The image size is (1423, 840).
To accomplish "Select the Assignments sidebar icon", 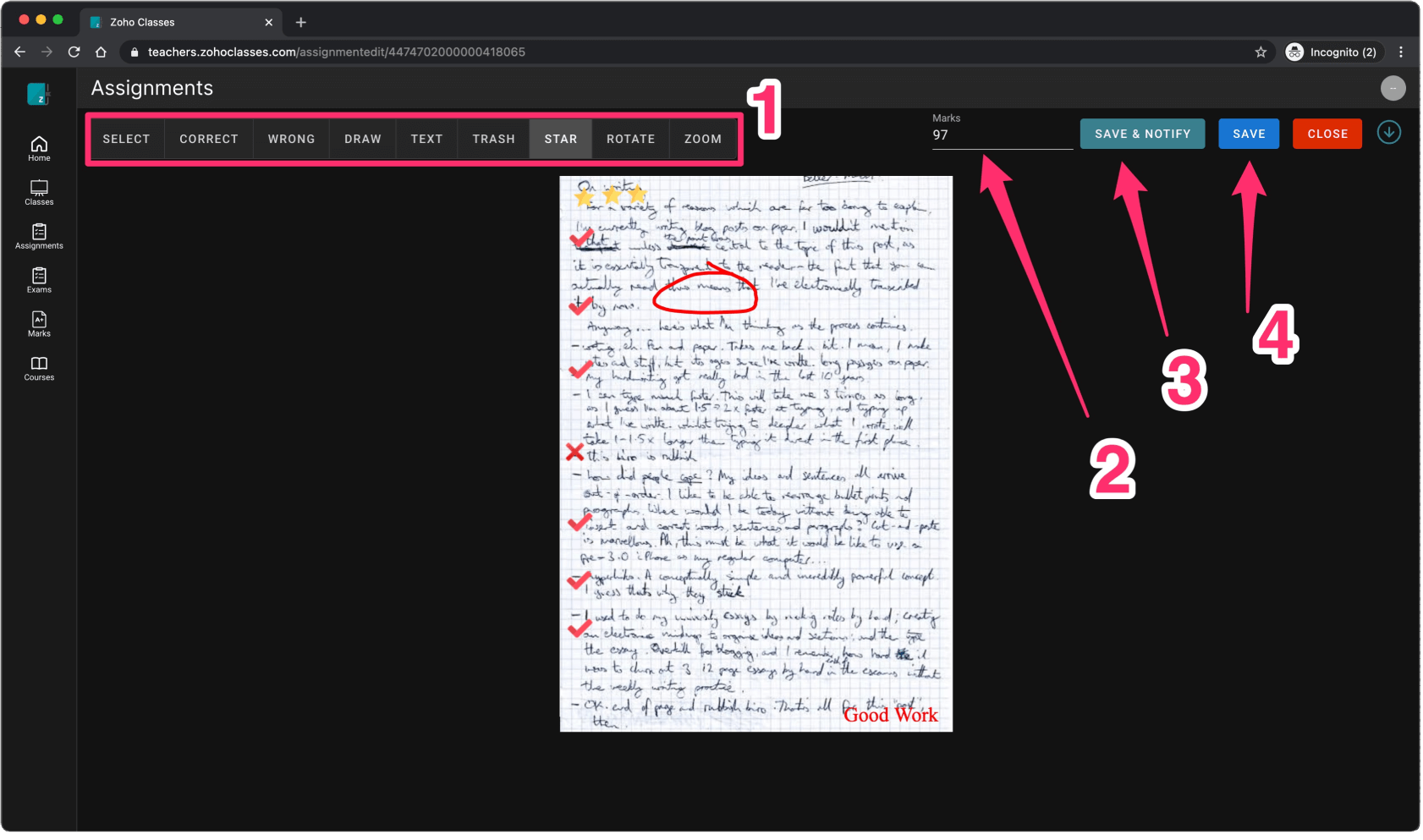I will click(x=38, y=237).
